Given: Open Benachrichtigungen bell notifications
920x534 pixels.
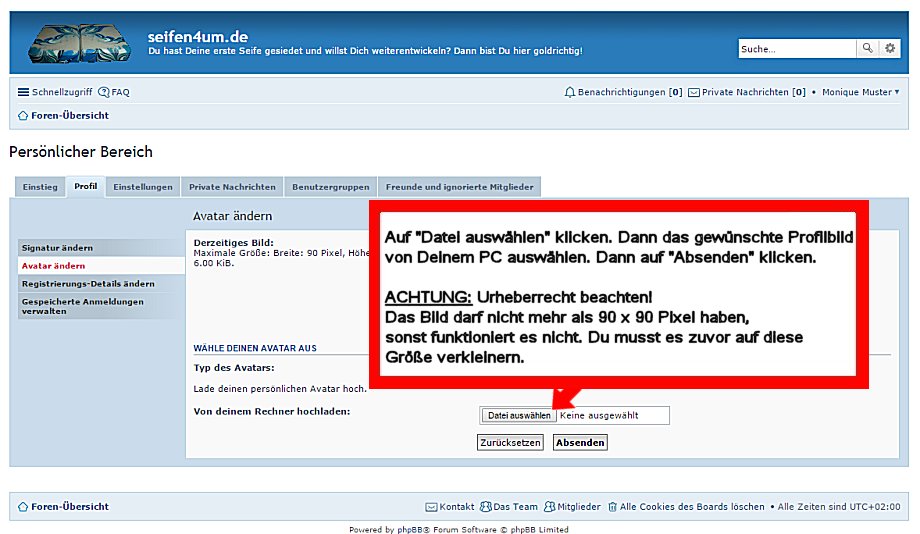Looking at the screenshot, I should pos(622,92).
